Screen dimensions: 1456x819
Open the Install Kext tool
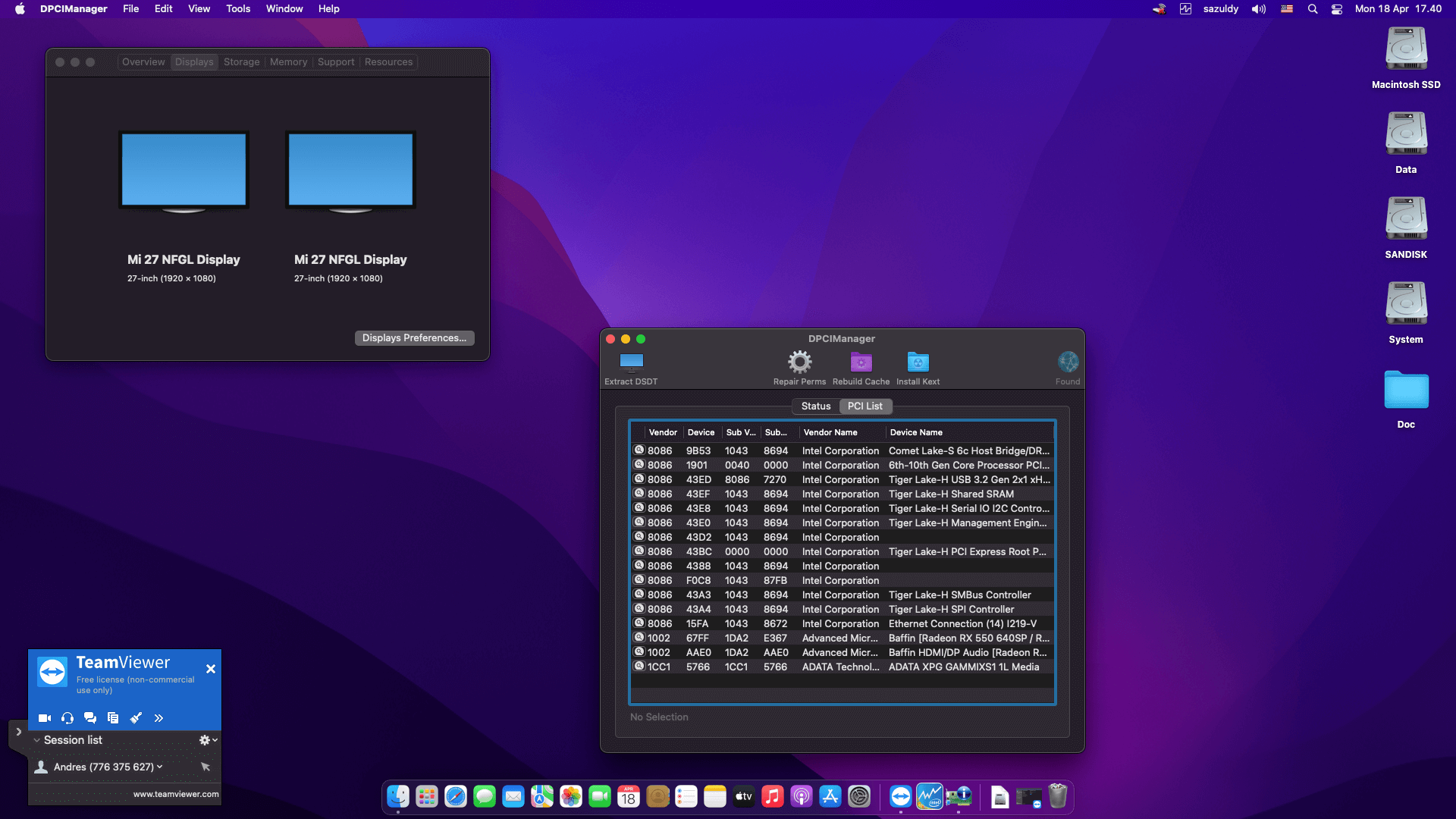(x=918, y=362)
